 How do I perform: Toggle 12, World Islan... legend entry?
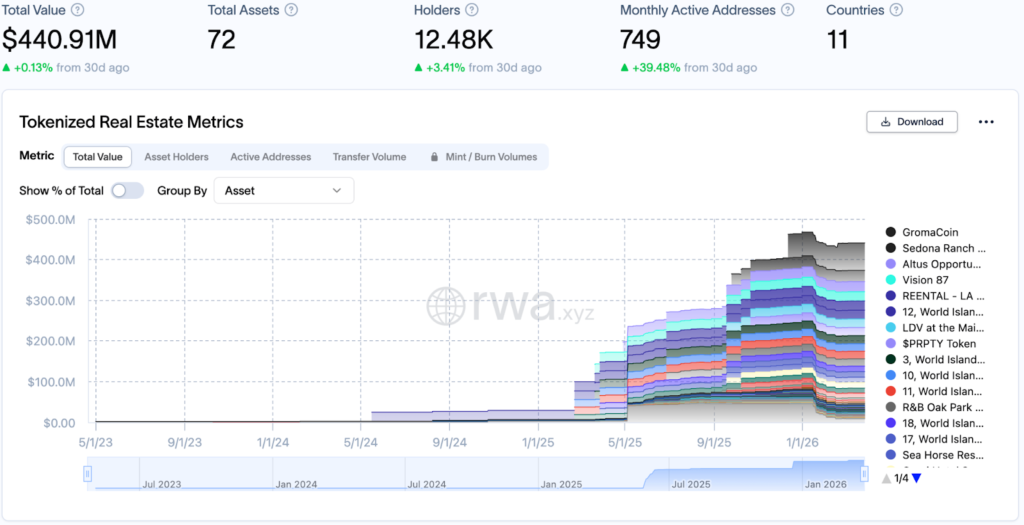[x=935, y=312]
